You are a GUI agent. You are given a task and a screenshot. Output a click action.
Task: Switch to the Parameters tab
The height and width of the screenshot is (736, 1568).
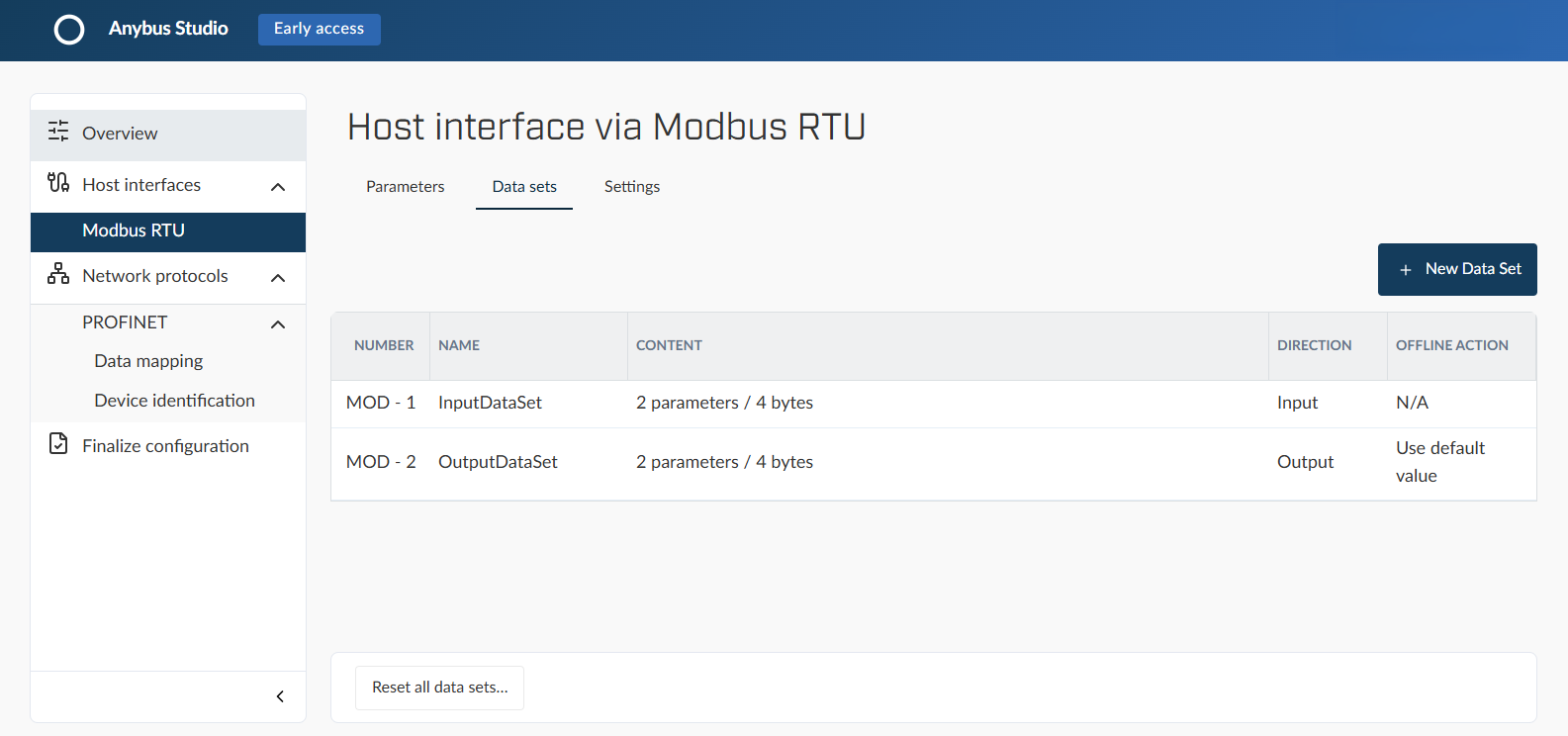405,187
